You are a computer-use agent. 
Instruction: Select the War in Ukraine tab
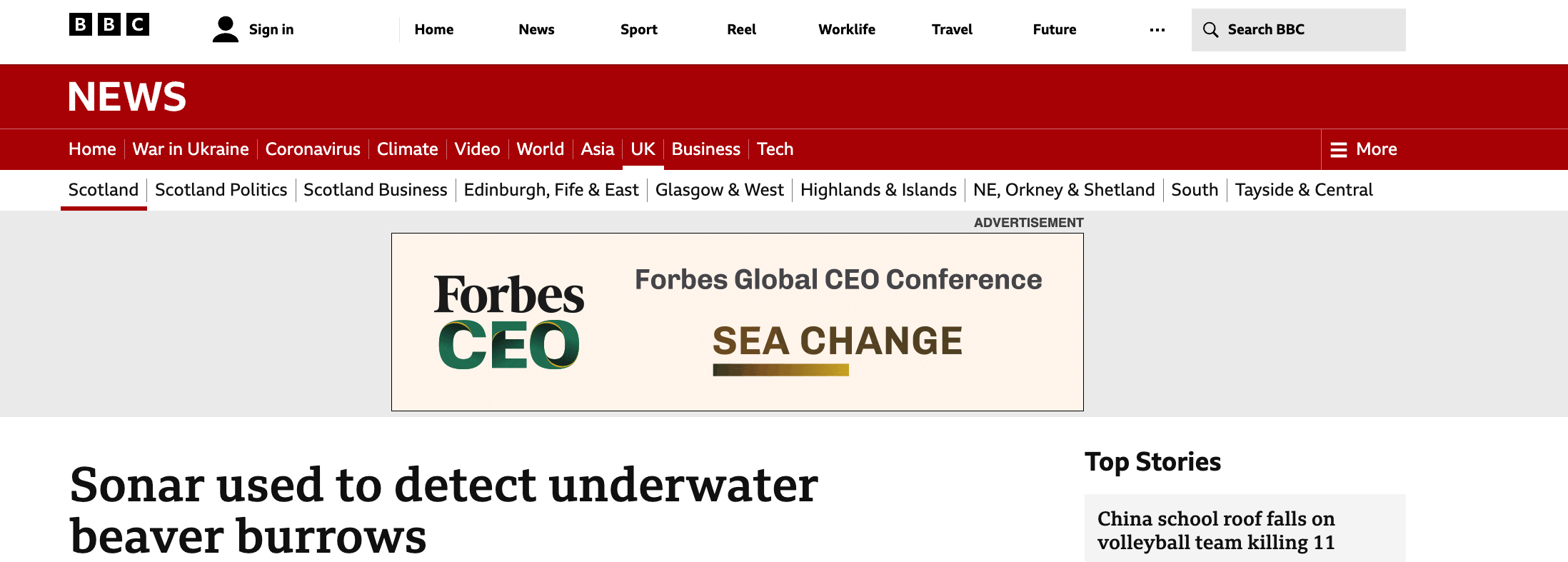pos(191,149)
